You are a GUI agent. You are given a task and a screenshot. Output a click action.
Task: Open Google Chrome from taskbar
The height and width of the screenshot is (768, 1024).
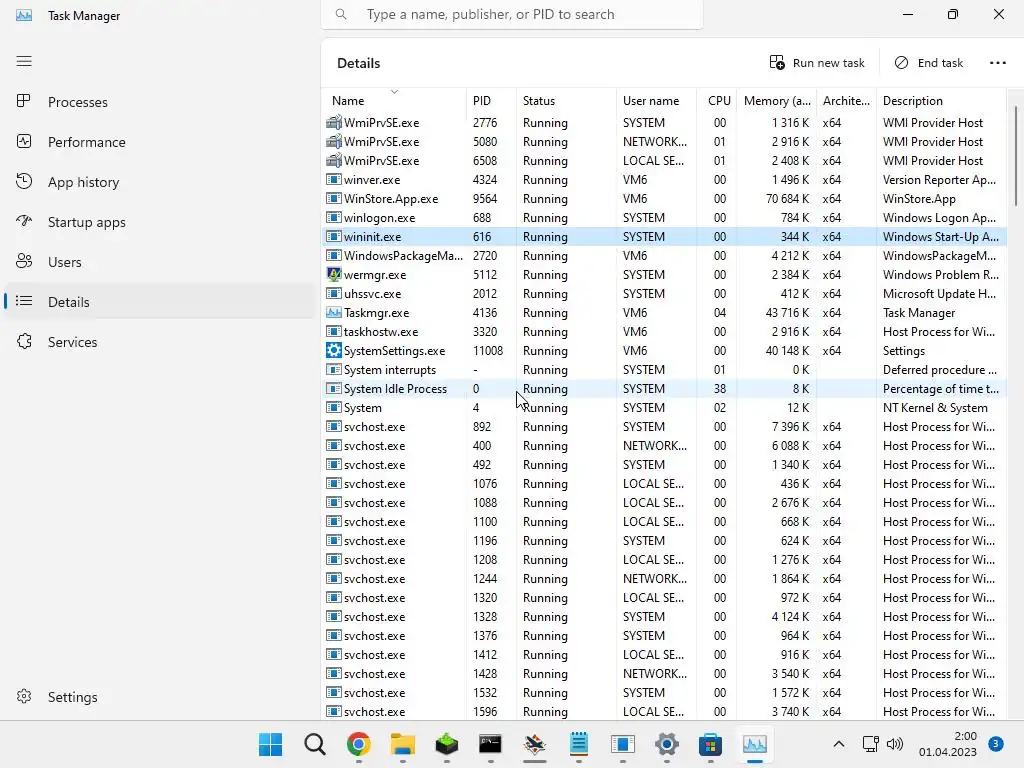click(x=359, y=744)
